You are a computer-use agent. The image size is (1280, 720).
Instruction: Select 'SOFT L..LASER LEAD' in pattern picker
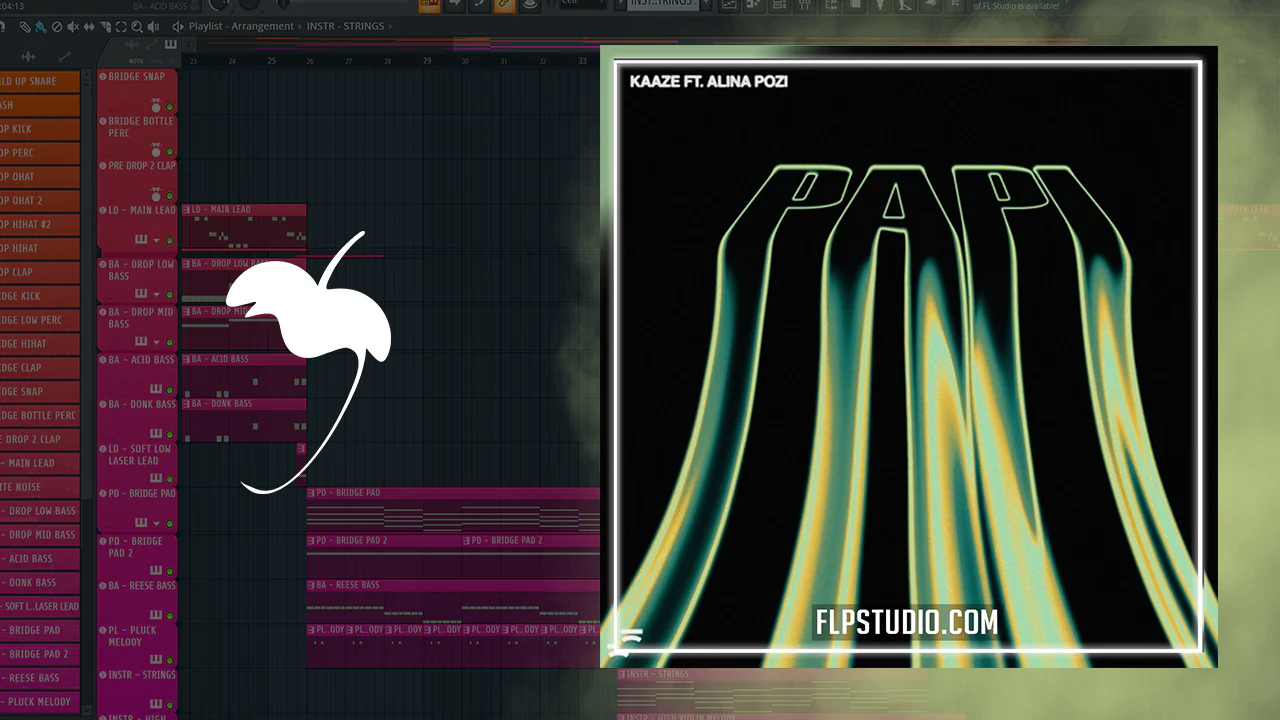point(39,606)
